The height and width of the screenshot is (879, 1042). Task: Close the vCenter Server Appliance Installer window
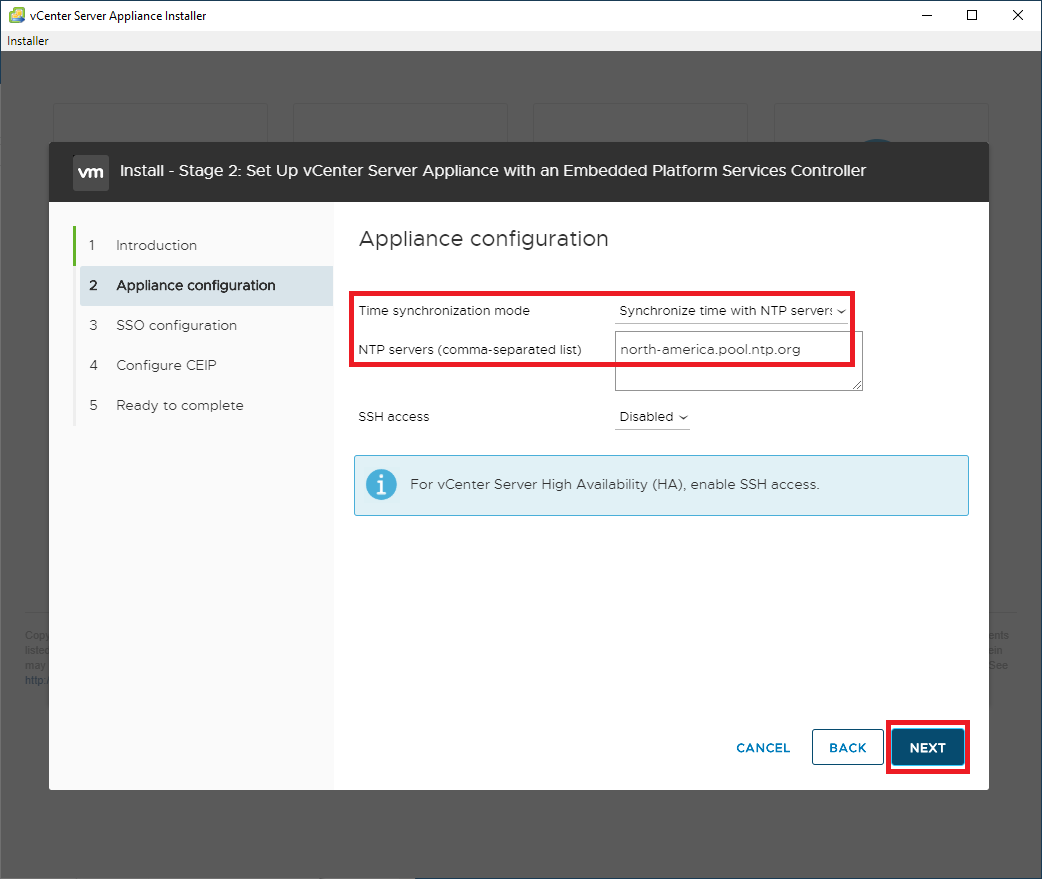(1018, 15)
